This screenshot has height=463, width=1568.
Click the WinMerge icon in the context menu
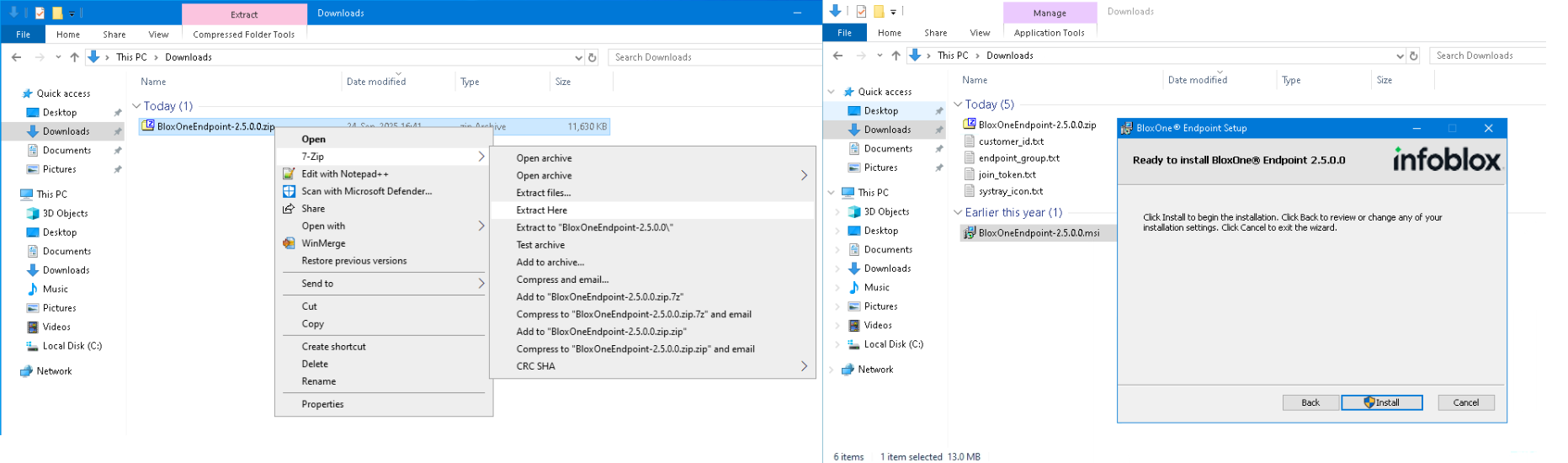(x=289, y=243)
